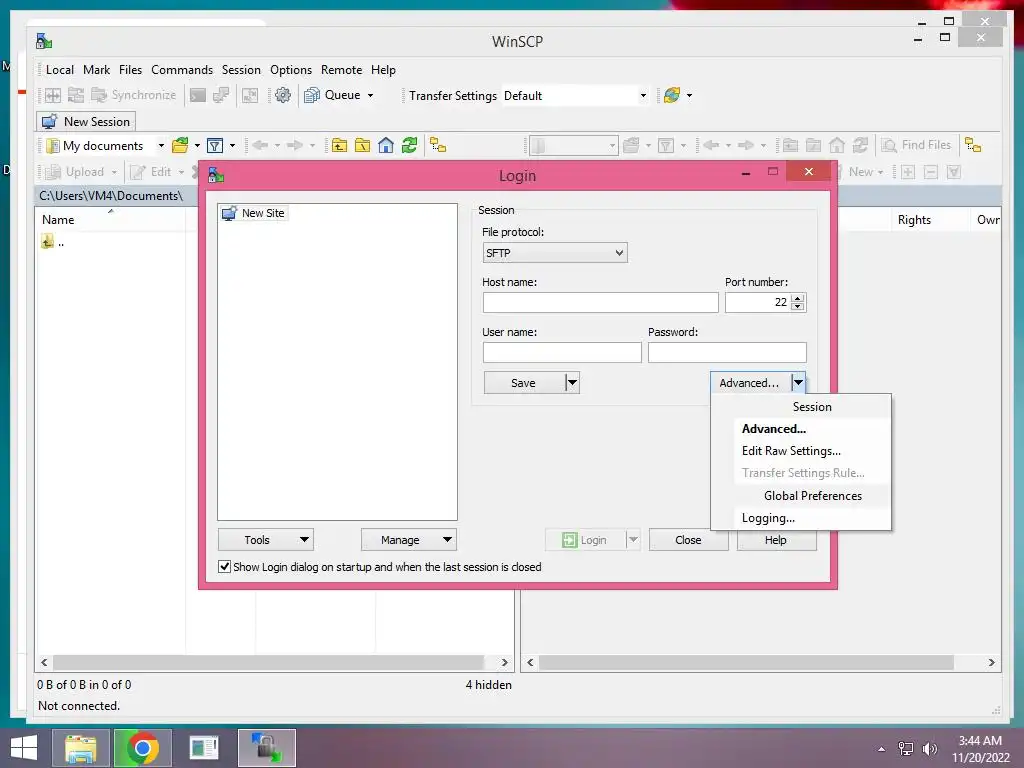Click the volume icon in system tray
The width and height of the screenshot is (1024, 768).
(x=929, y=749)
